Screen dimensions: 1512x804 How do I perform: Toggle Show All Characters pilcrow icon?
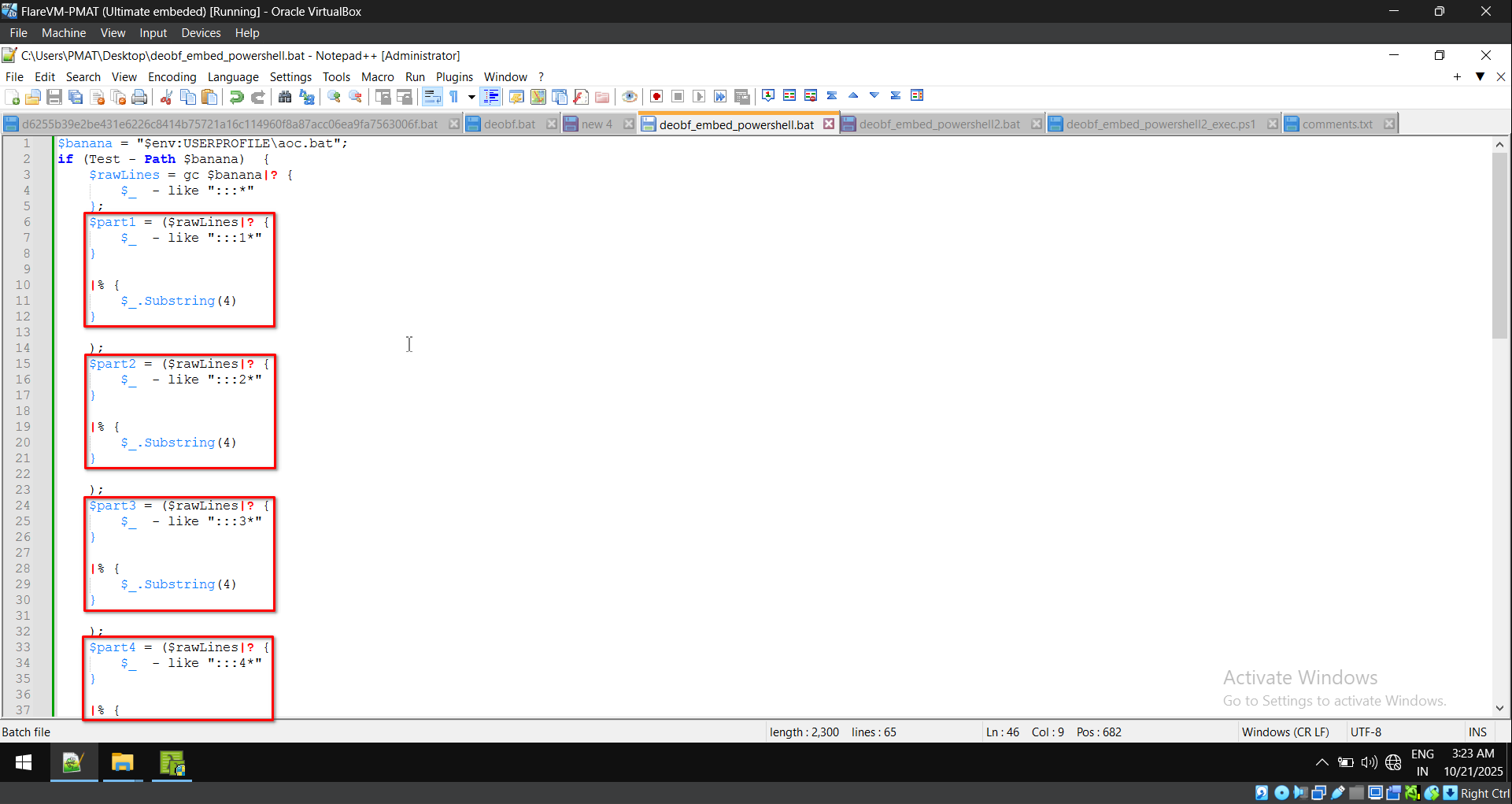[454, 97]
